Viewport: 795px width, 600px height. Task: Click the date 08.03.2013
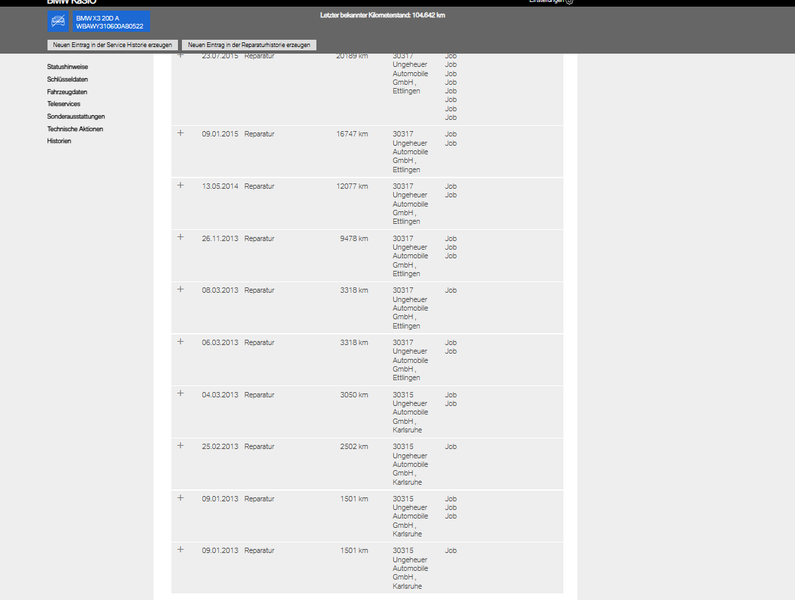pos(220,291)
